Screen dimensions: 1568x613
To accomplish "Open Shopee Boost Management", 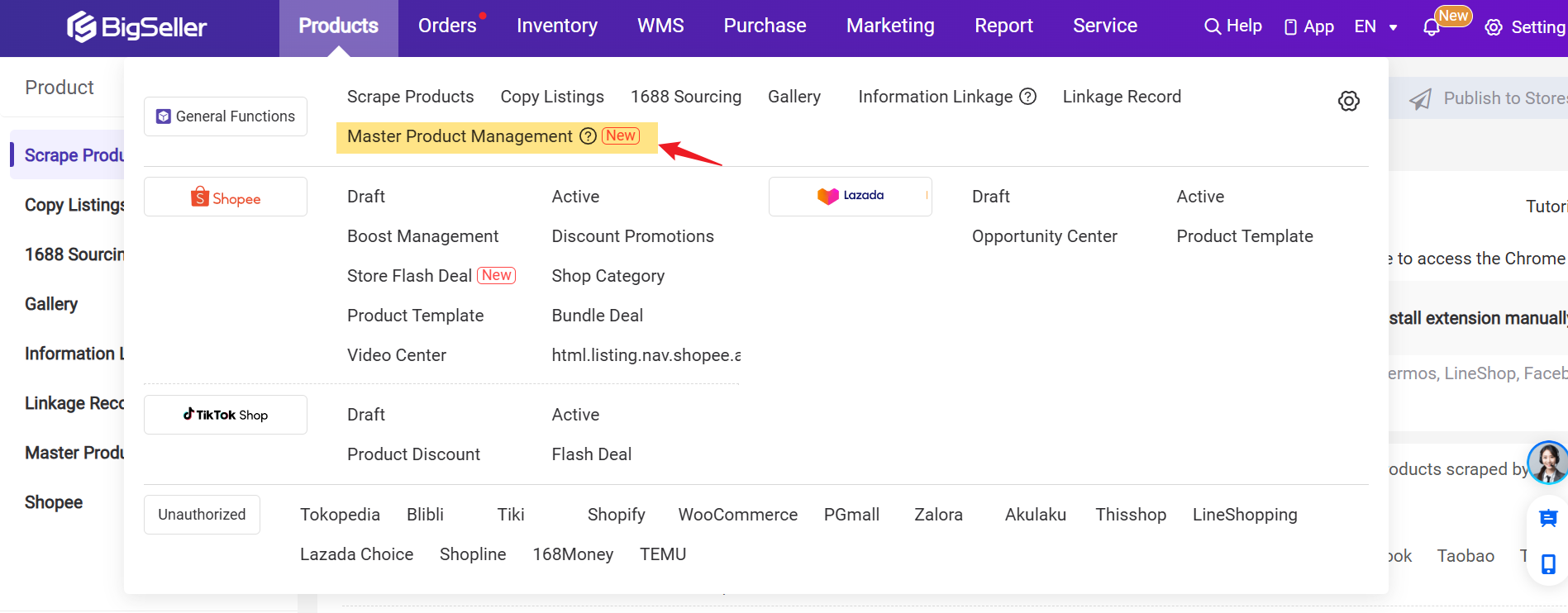I will [423, 236].
